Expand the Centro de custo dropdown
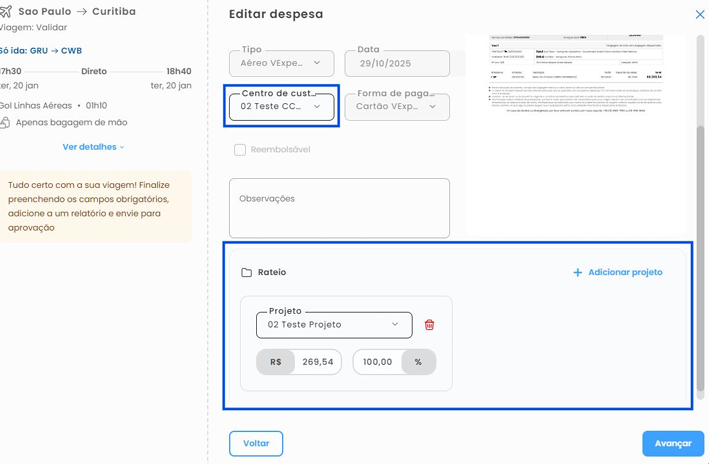 coord(281,106)
